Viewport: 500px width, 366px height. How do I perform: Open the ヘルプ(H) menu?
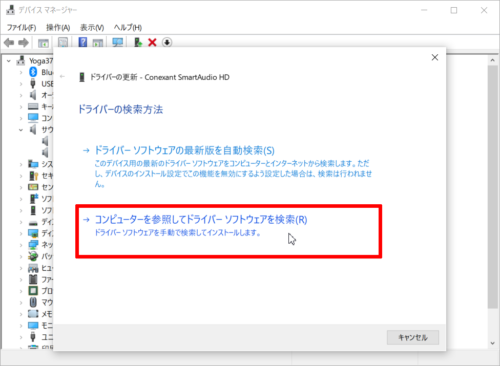[x=128, y=27]
